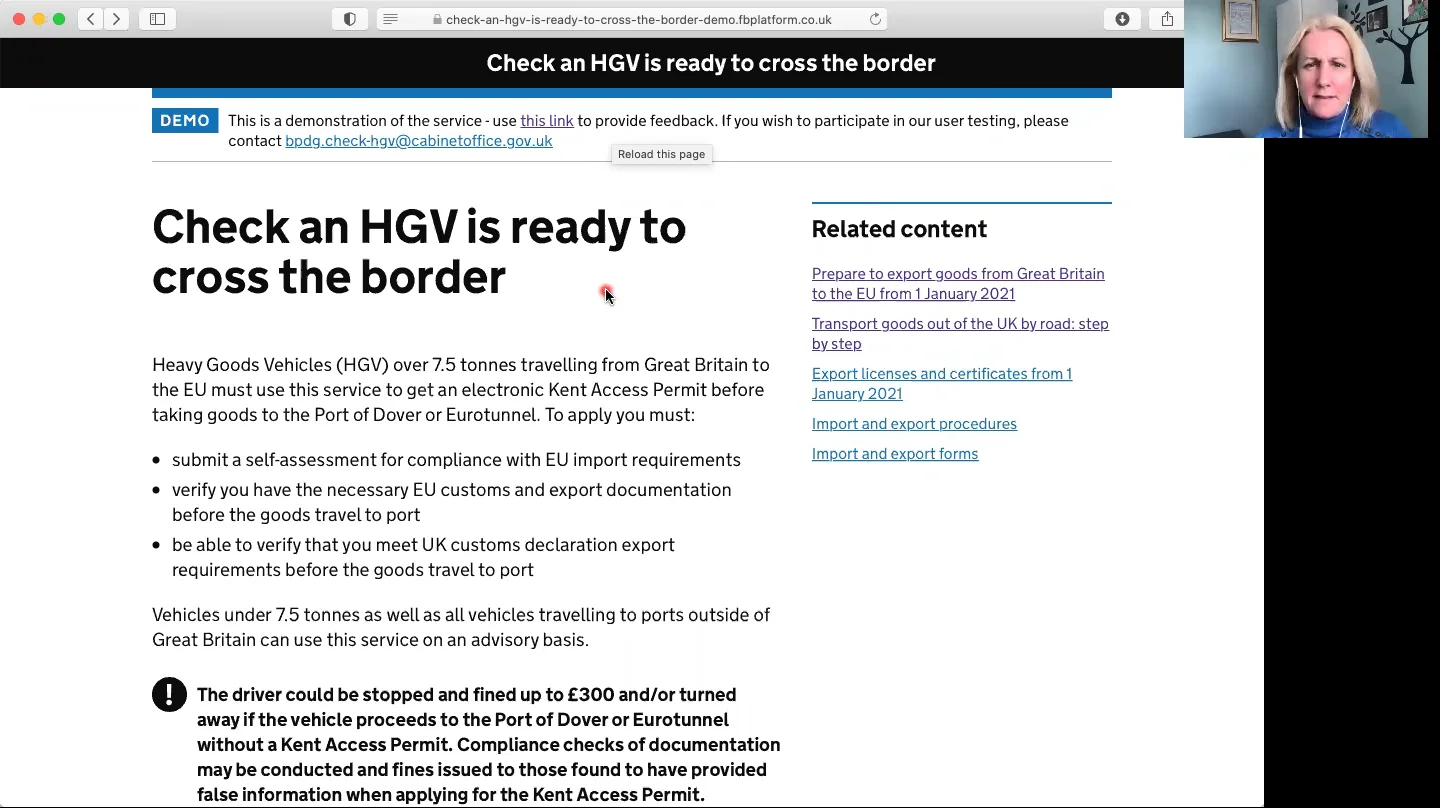This screenshot has width=1440, height=808.
Task: Click the large page heading 'Check an HGV is ready'
Action: pyautogui.click(x=419, y=252)
